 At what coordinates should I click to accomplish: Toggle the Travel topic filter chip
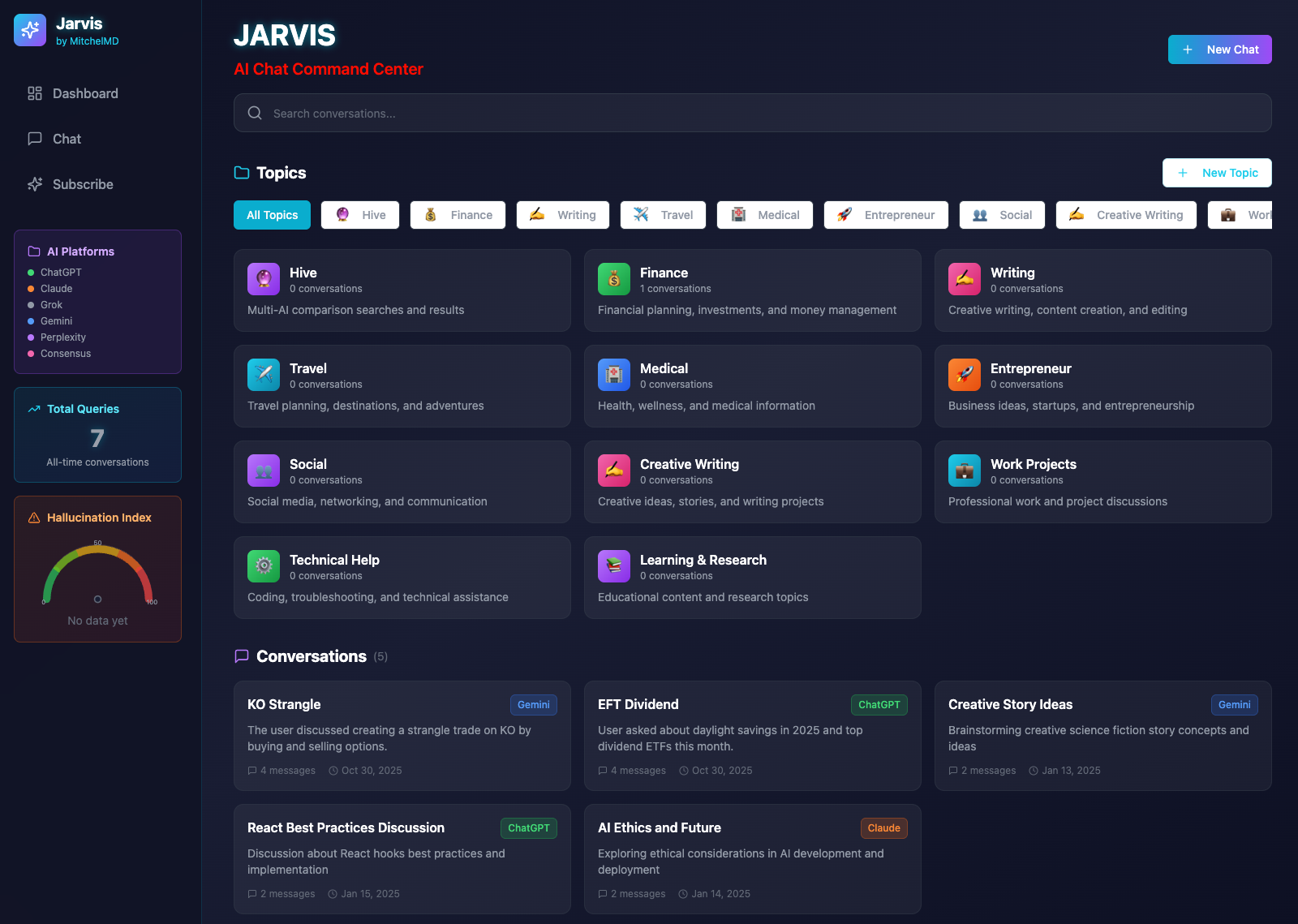[x=663, y=214]
